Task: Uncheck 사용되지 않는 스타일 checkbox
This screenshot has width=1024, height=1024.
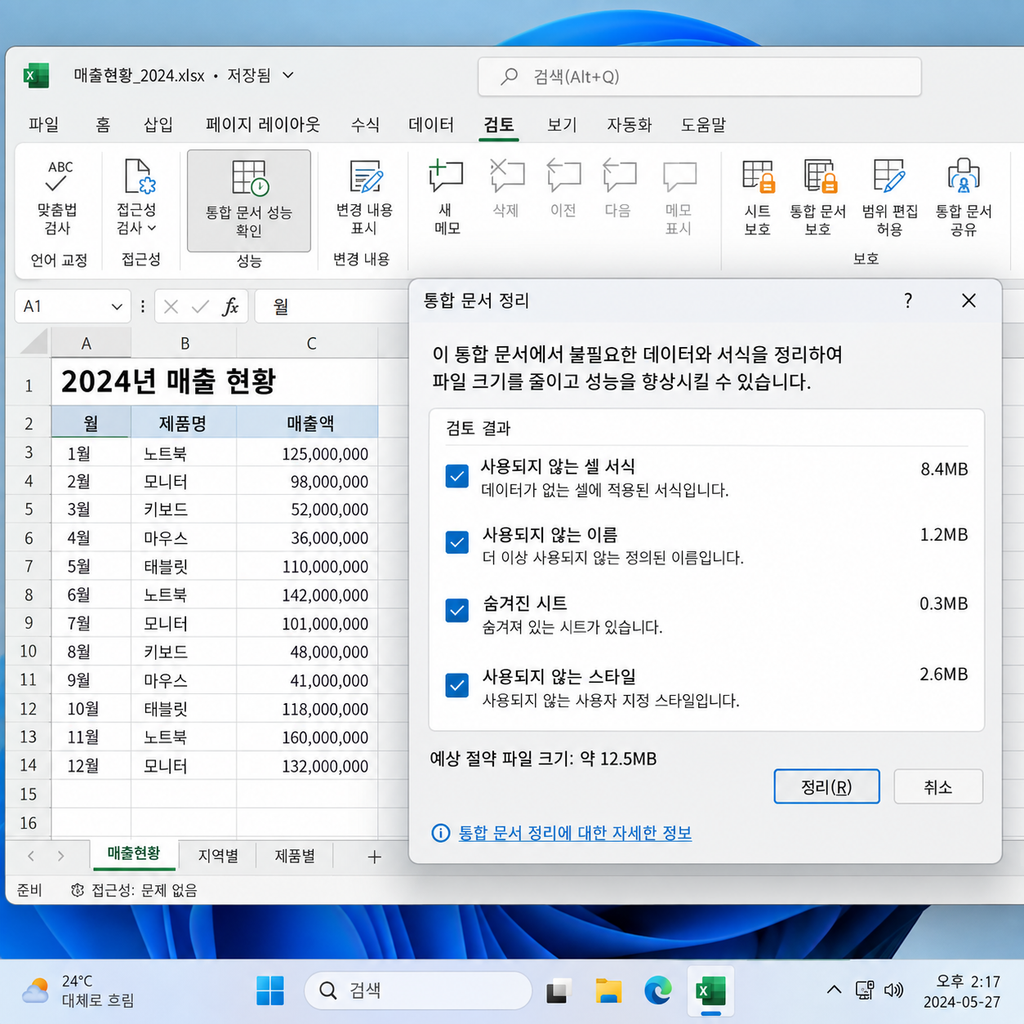Action: (x=456, y=685)
